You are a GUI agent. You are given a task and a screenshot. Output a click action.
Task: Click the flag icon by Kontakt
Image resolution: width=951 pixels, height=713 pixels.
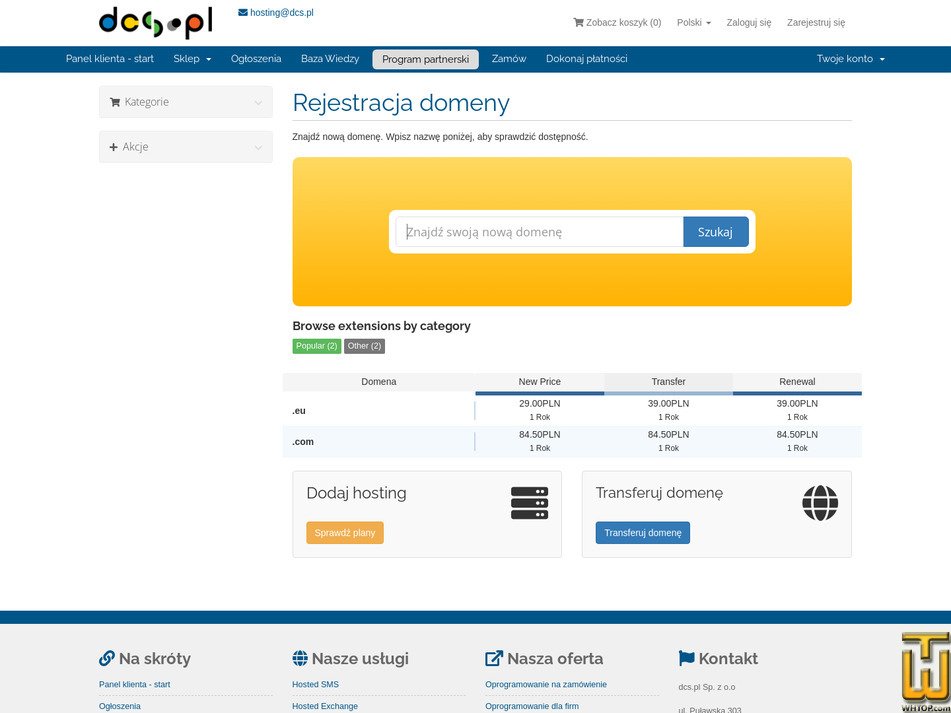(x=687, y=658)
